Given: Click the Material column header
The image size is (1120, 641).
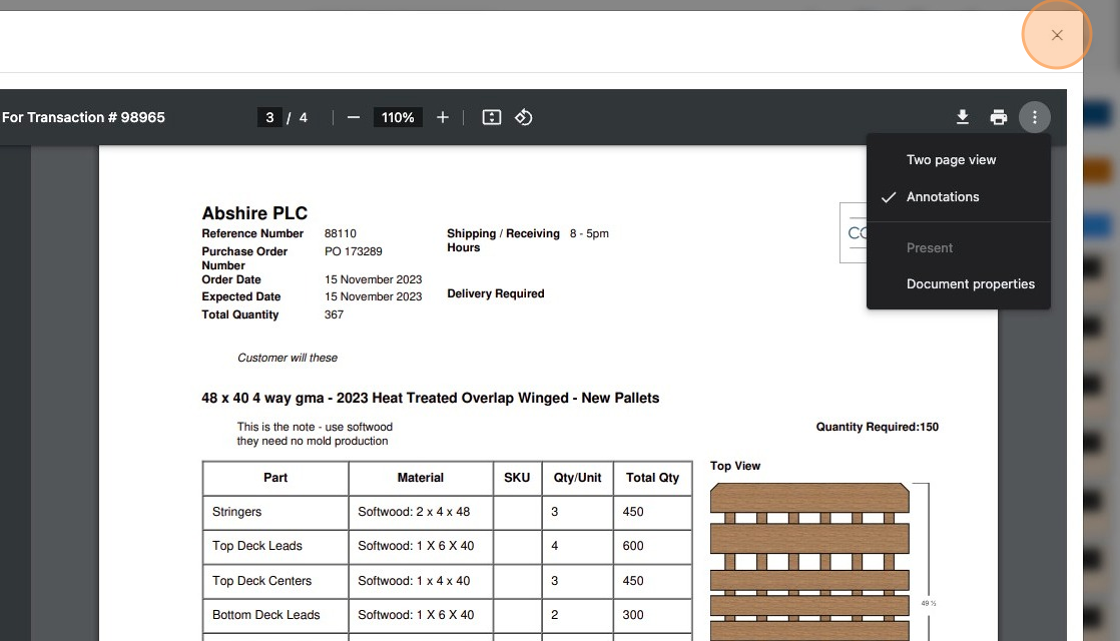Looking at the screenshot, I should (x=421, y=478).
